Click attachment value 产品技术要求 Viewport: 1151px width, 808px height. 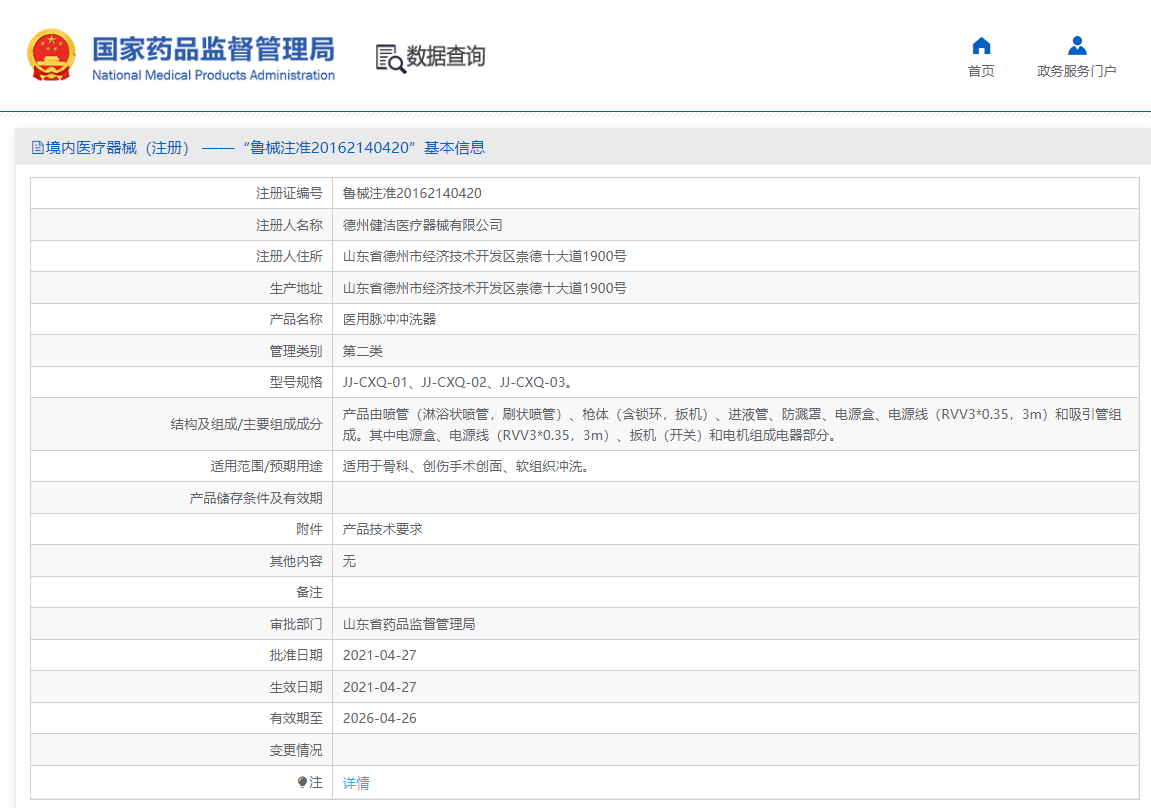point(382,529)
